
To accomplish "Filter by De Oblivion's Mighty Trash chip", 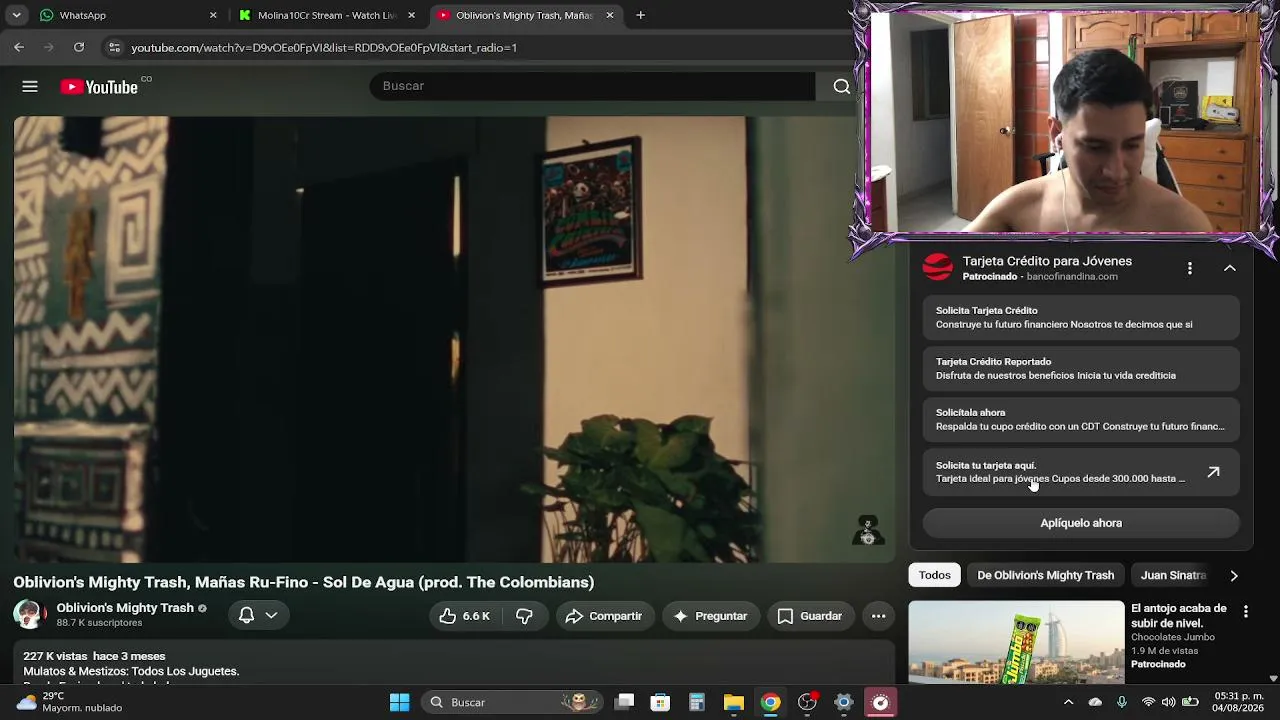I will [x=1045, y=575].
